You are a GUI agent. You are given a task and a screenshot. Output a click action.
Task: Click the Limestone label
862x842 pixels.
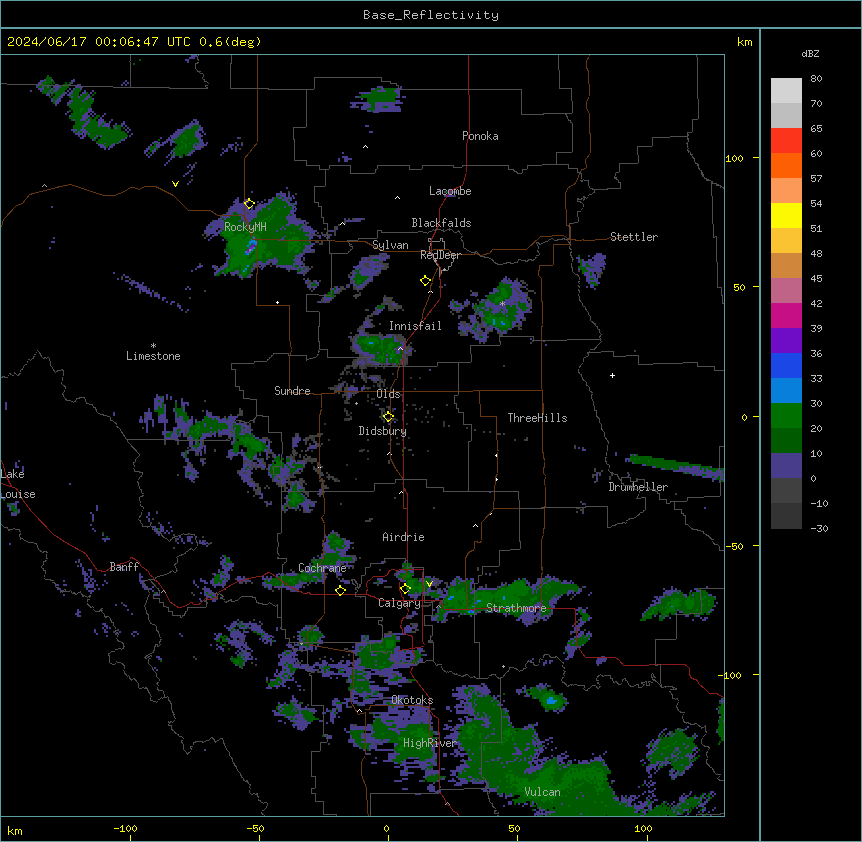tap(153, 356)
